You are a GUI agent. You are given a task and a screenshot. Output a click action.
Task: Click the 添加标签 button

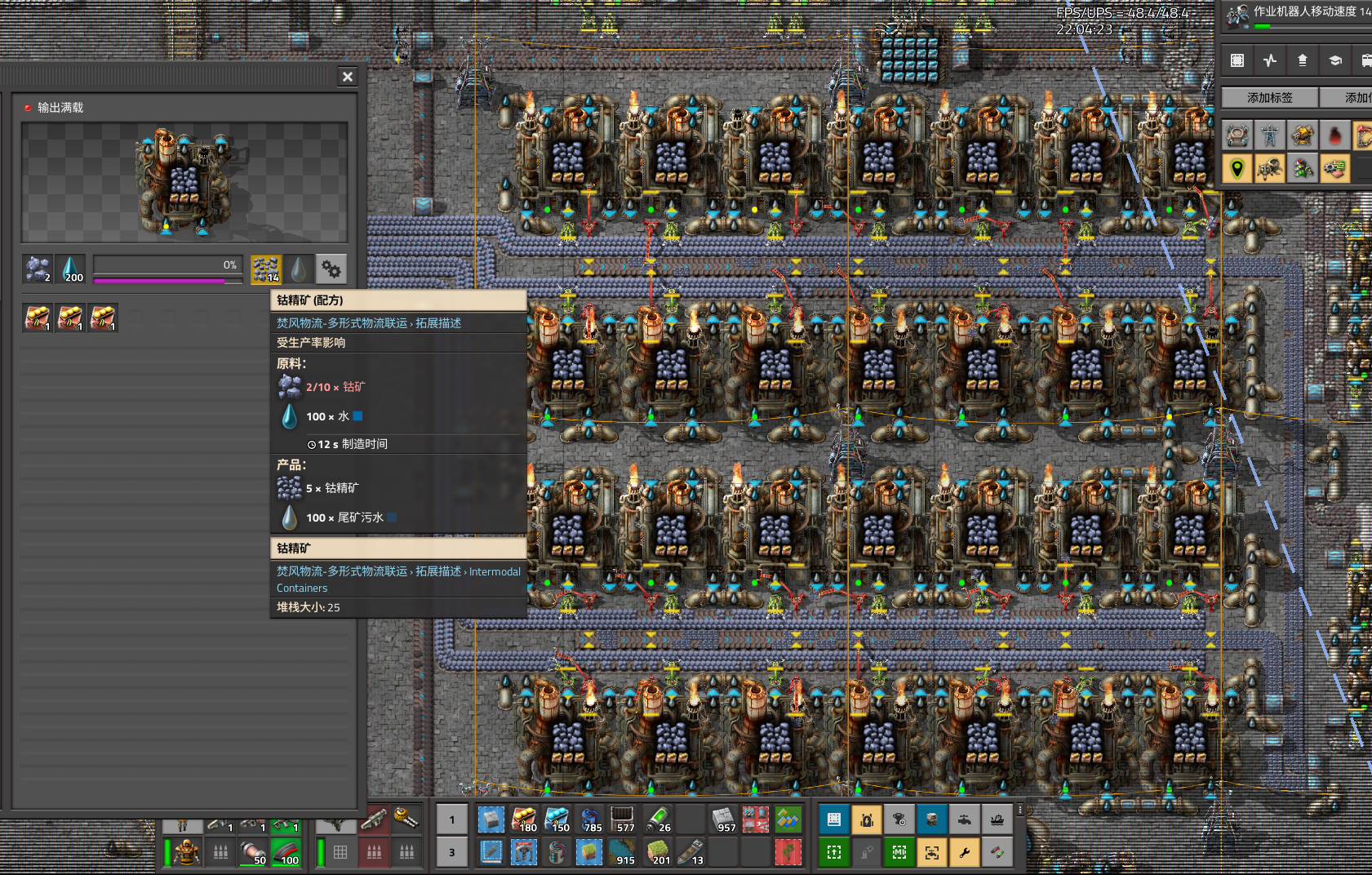click(x=1270, y=97)
